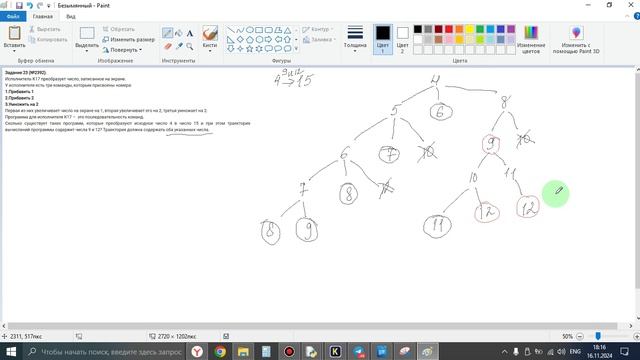Select the straight Line shape
This screenshot has width=640, height=360.
click(x=231, y=30)
